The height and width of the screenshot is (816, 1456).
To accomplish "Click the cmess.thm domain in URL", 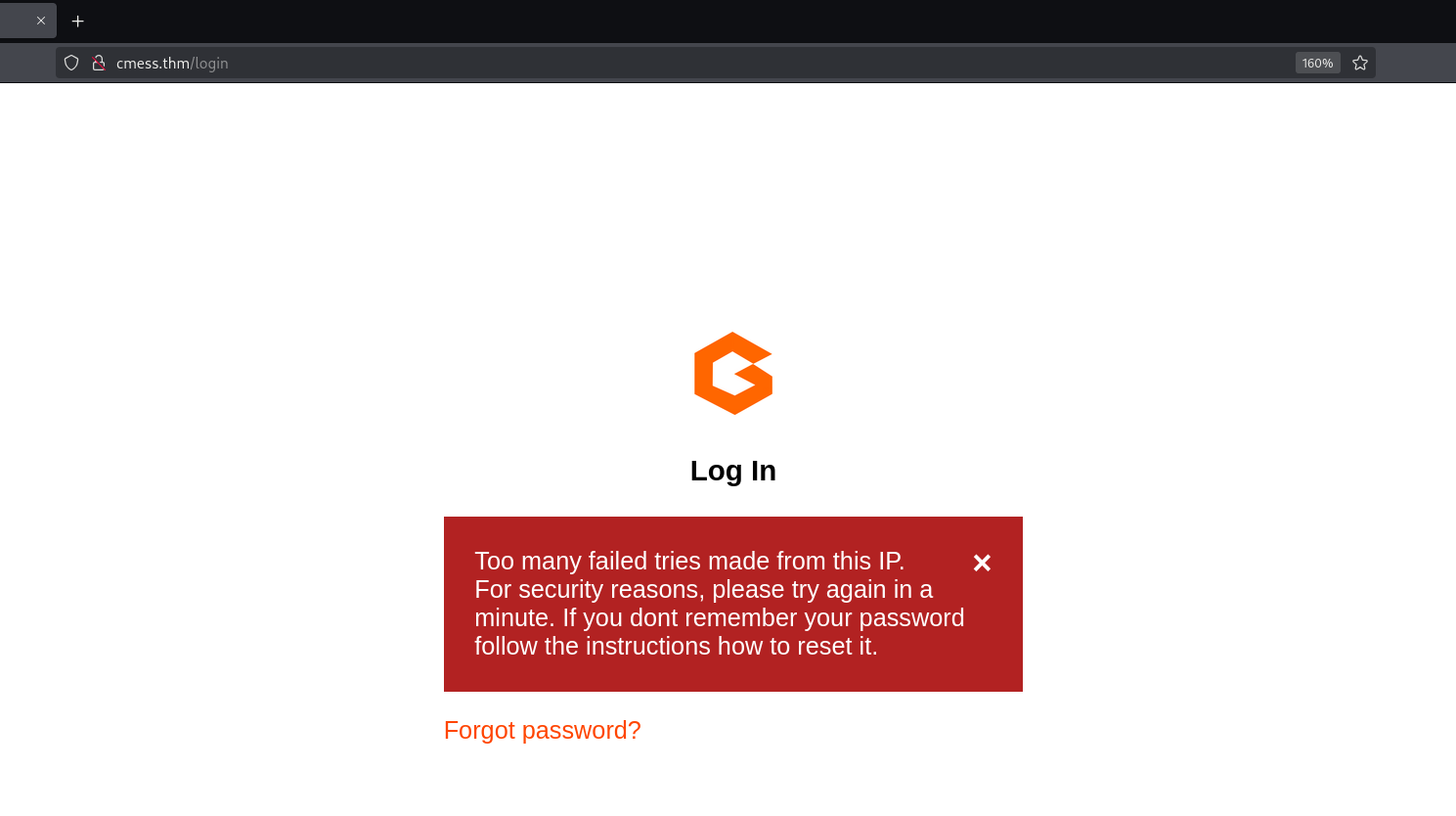I will point(153,63).
